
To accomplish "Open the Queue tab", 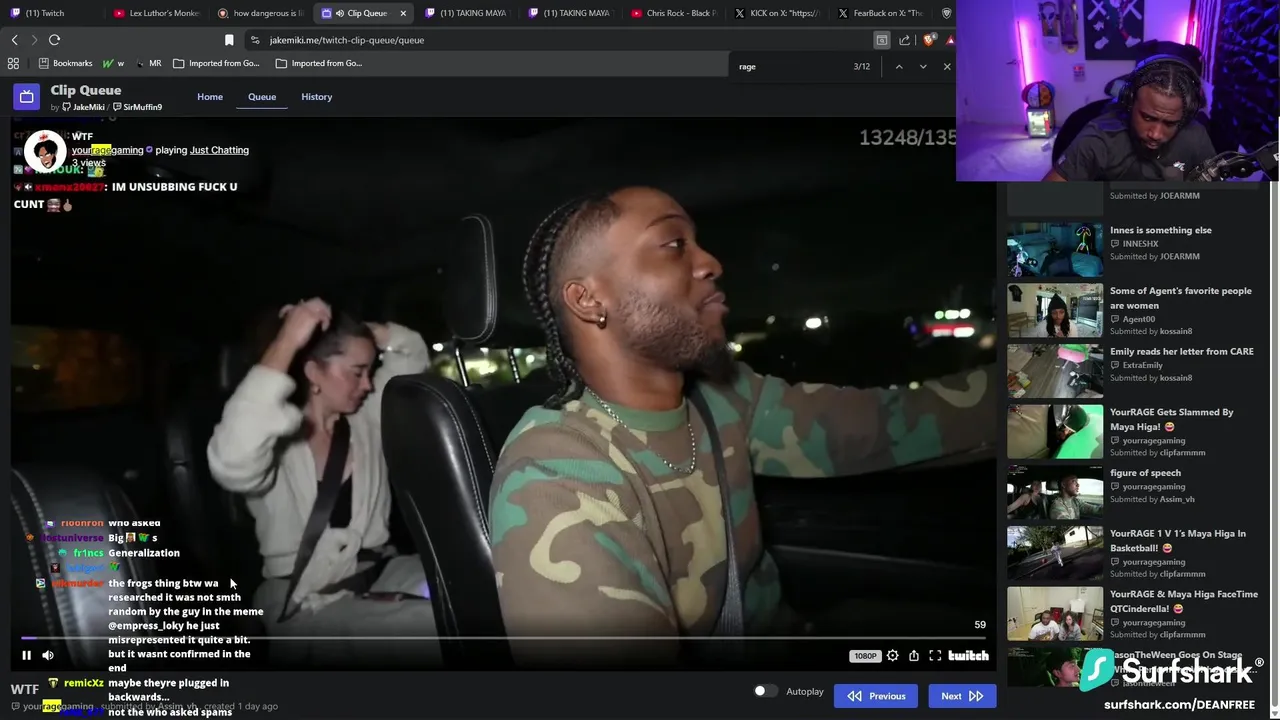I will [x=262, y=97].
